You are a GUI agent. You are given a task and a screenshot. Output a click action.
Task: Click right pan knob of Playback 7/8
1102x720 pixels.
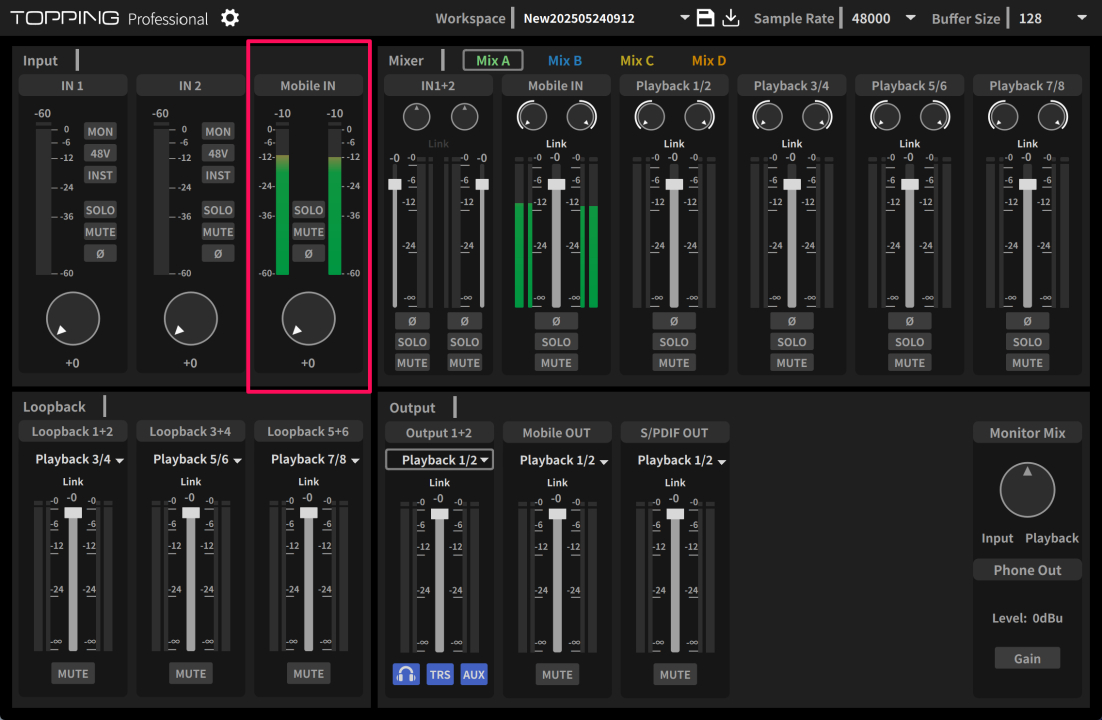point(1052,116)
